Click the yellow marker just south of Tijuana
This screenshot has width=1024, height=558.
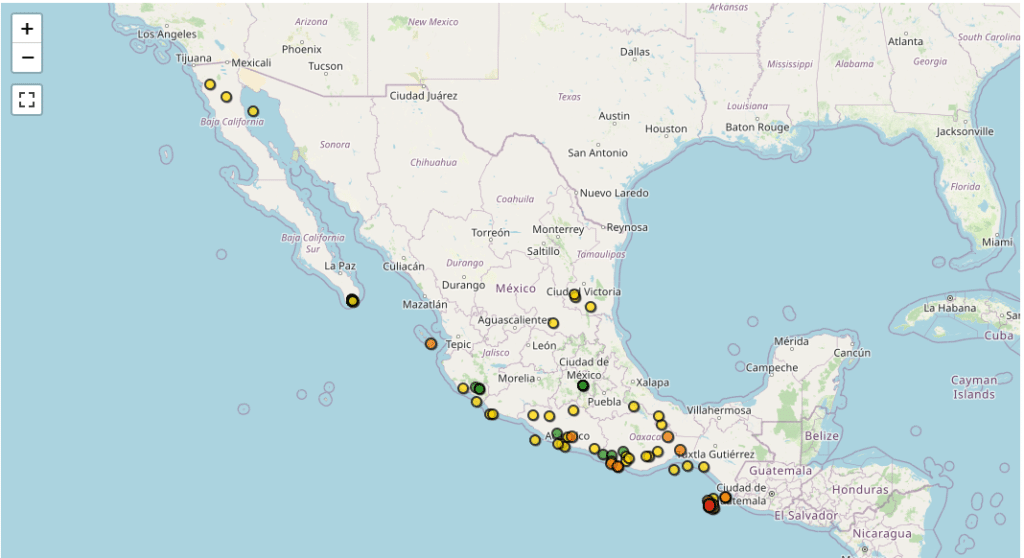(x=210, y=84)
